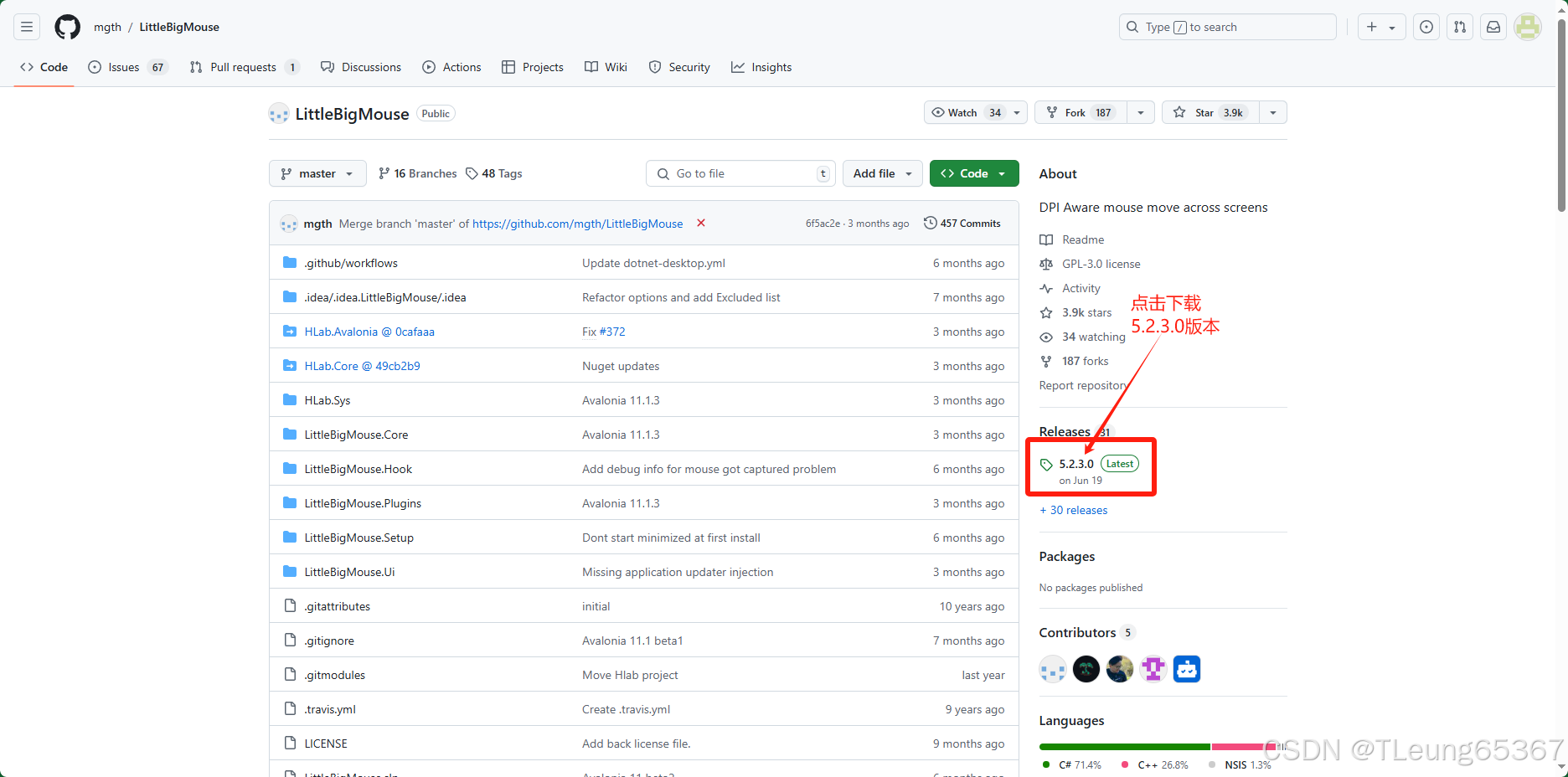Screen dimensions: 1568x777
Task: View the 16 Branches link
Action: point(417,173)
